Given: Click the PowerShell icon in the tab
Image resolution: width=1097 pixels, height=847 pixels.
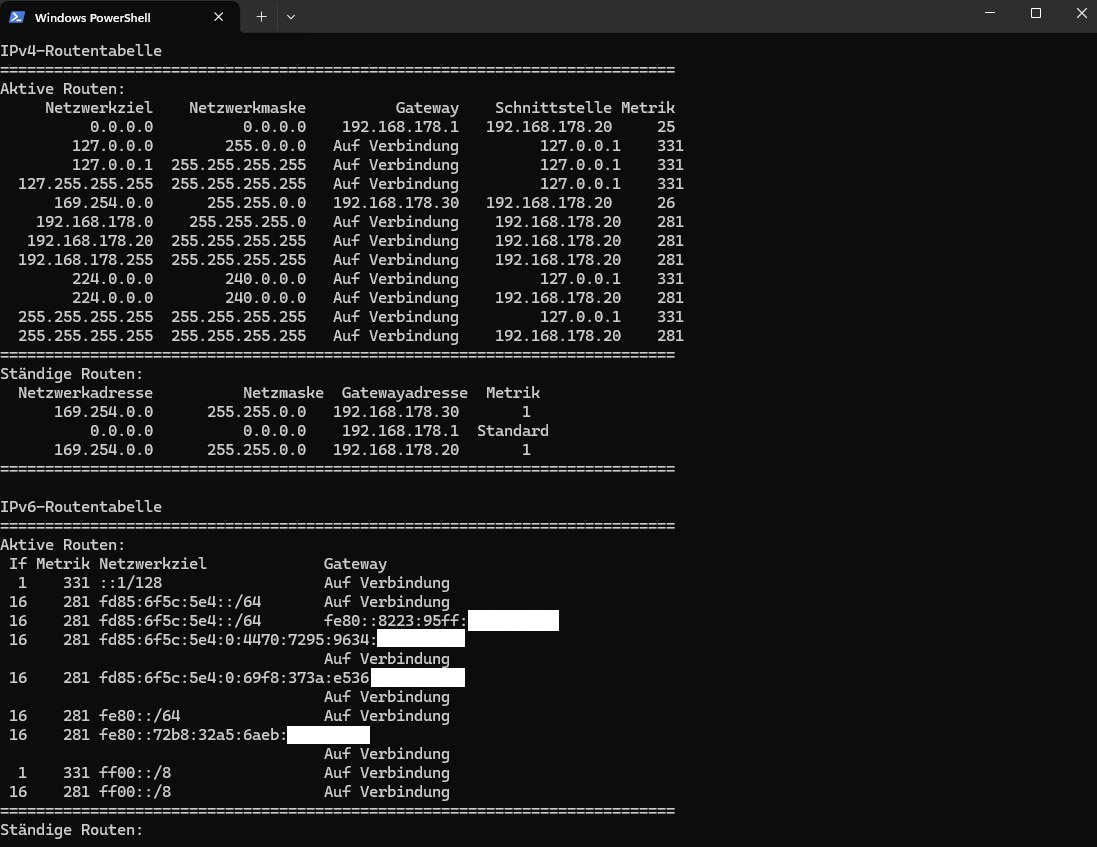Looking at the screenshot, I should pos(17,17).
